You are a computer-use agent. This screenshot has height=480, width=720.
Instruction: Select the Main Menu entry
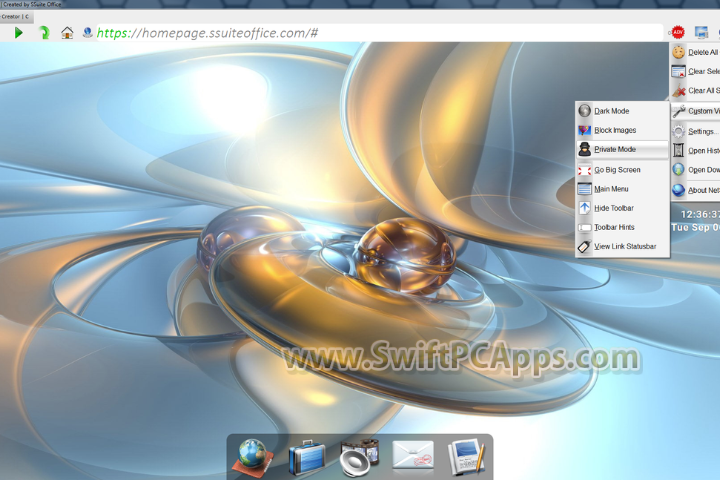[622, 189]
